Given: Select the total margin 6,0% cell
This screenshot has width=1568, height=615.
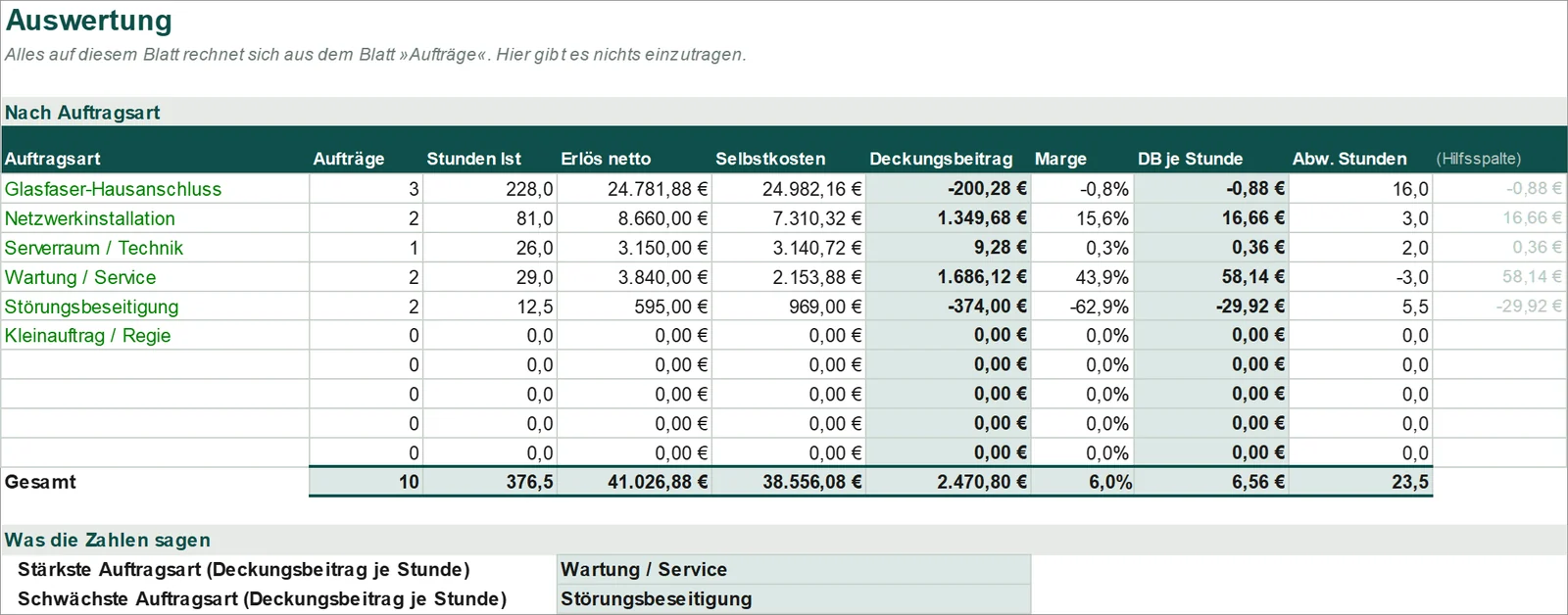Looking at the screenshot, I should pos(1082,482).
